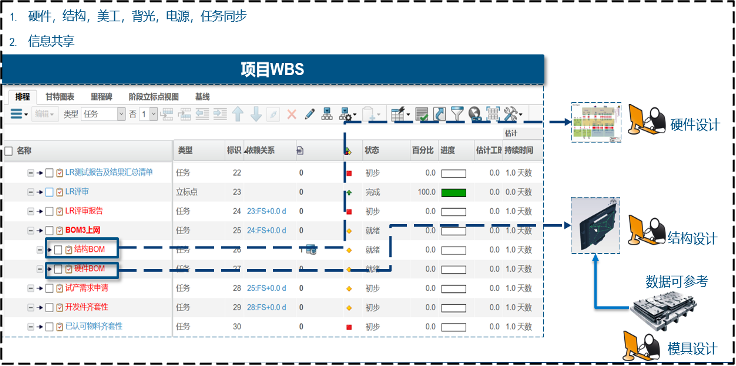Click the colored shapes status column header icon
Screen dimensions: 736x366
[x=348, y=151]
